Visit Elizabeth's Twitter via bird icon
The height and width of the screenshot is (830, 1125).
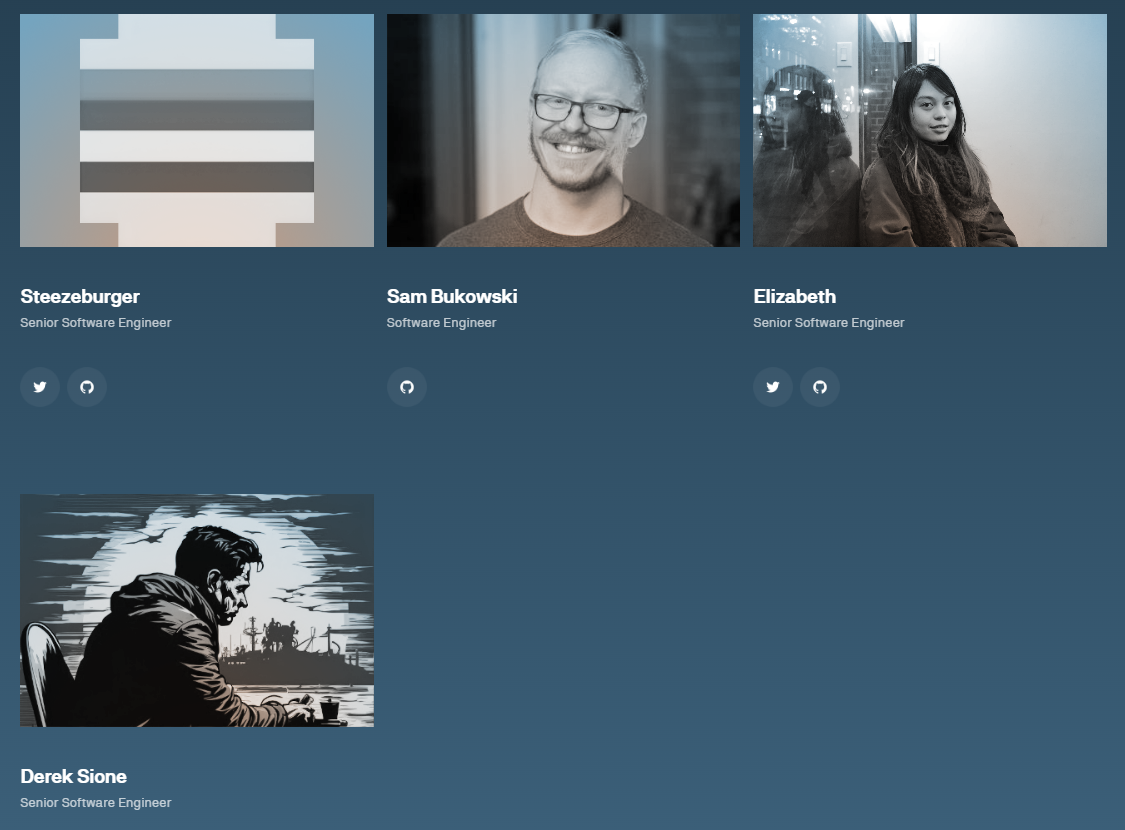(773, 387)
